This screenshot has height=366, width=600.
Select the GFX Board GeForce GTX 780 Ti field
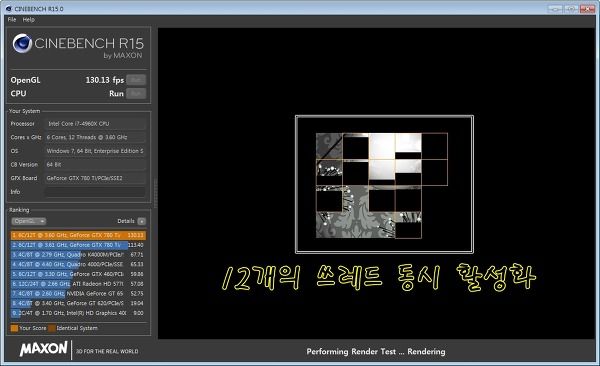coord(95,178)
